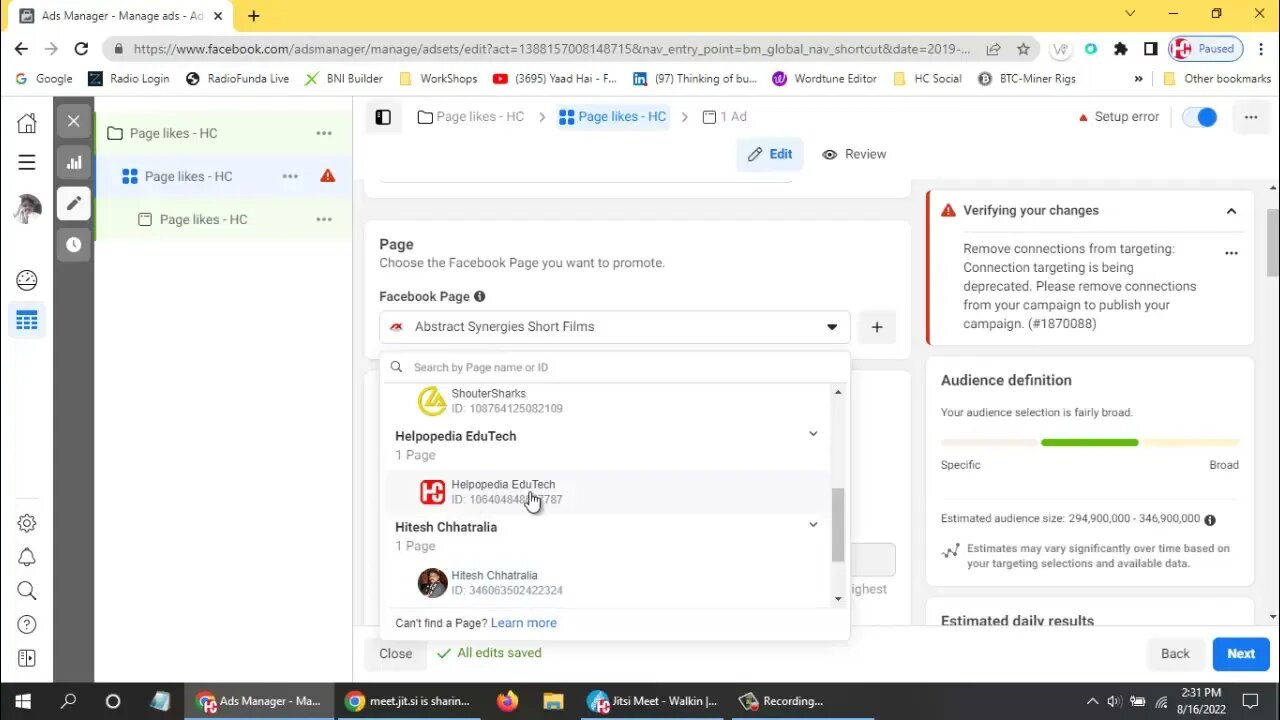This screenshot has height=720, width=1280.
Task: Click the browser address bar URL
Action: [550, 48]
